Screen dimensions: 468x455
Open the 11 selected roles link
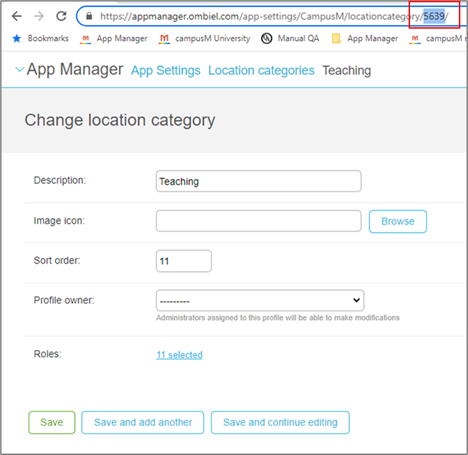tap(179, 355)
